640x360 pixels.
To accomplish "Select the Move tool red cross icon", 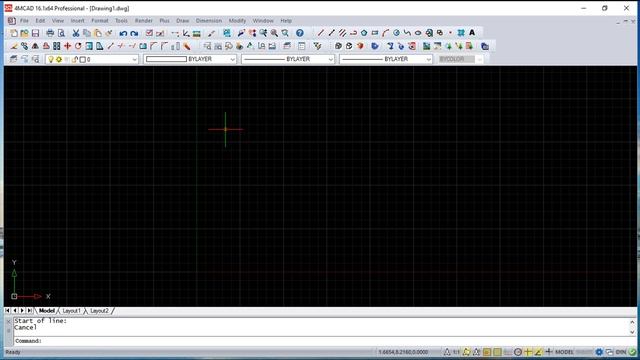I will (x=67, y=46).
